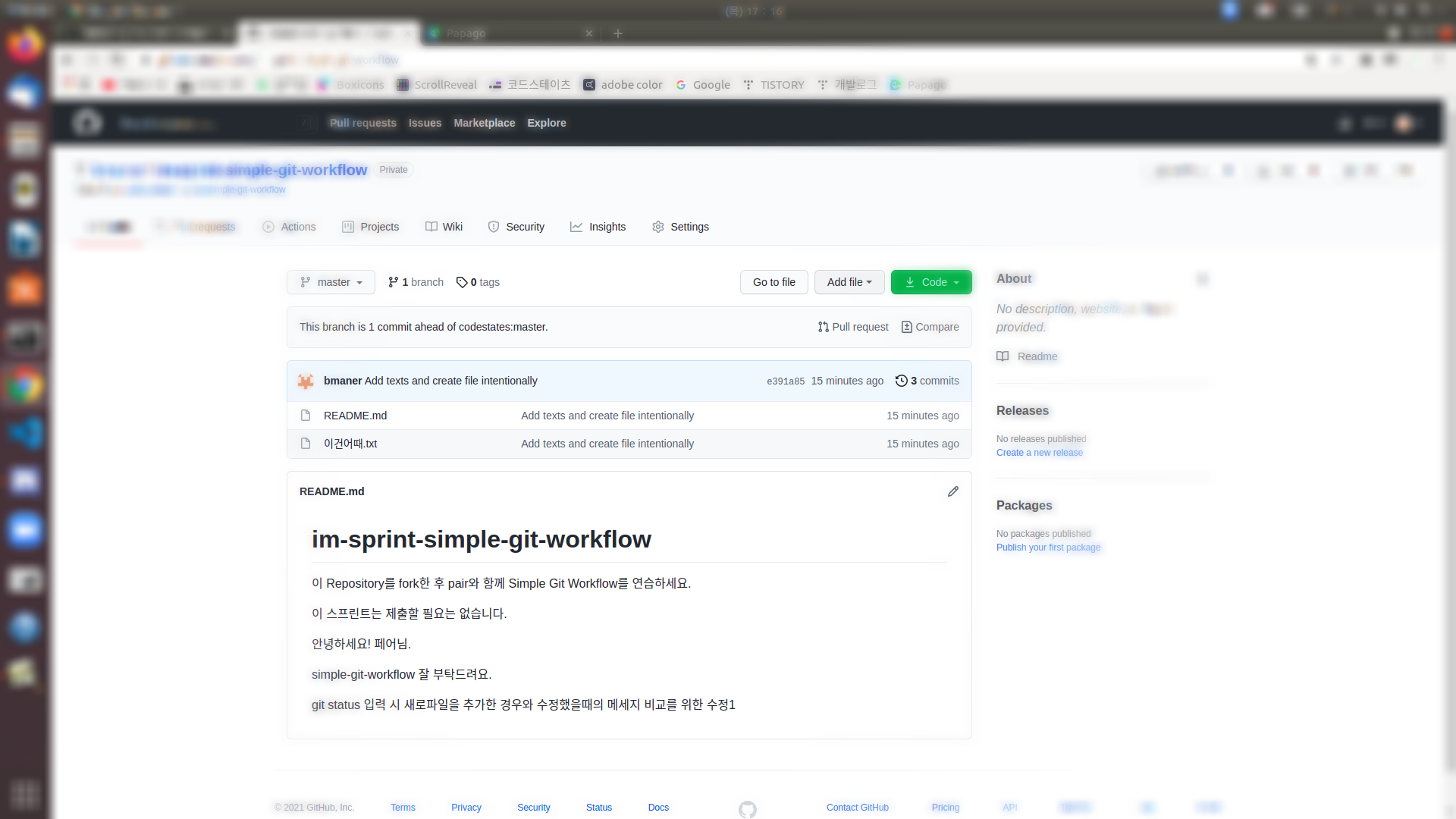Click the pencil icon to edit README.md
Viewport: 1456px width, 819px height.
coord(953,491)
